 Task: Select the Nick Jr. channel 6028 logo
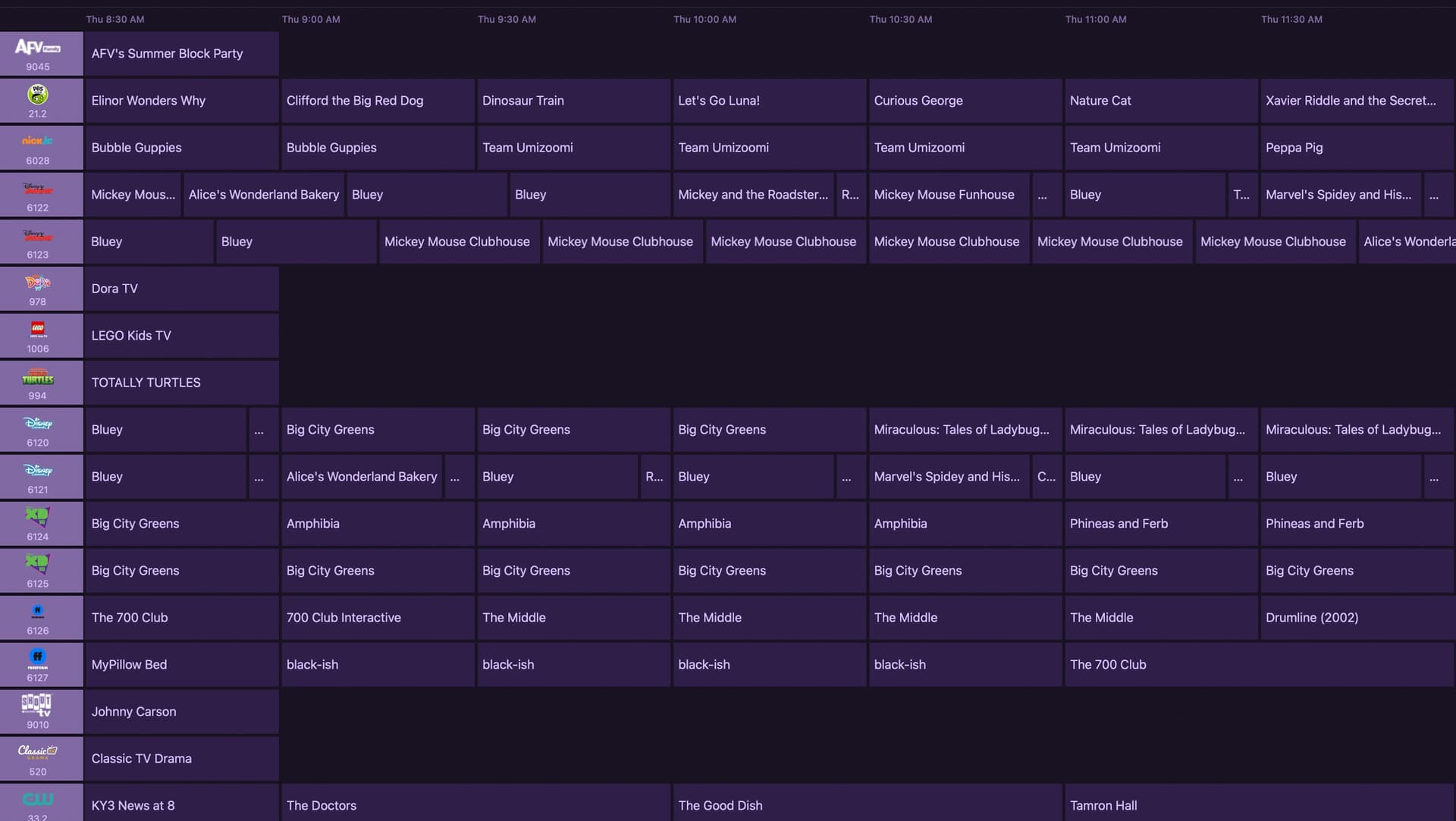click(x=38, y=142)
